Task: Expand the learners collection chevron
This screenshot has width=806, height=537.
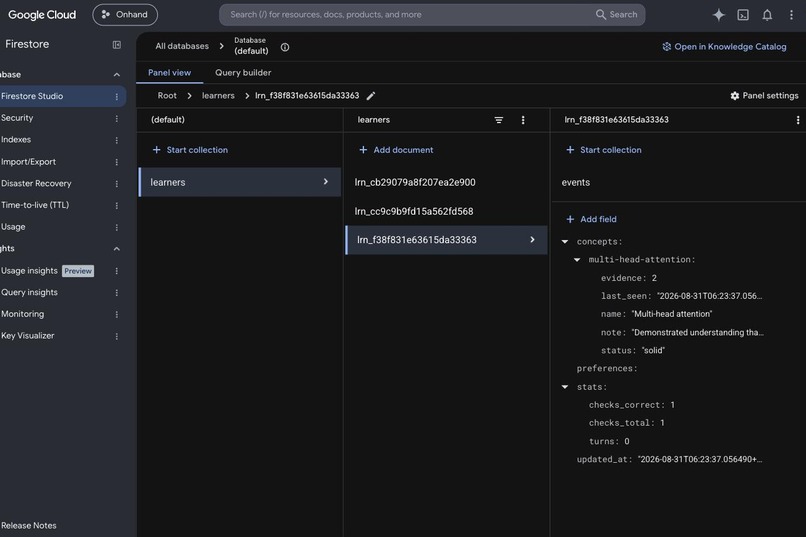Action: [x=325, y=181]
